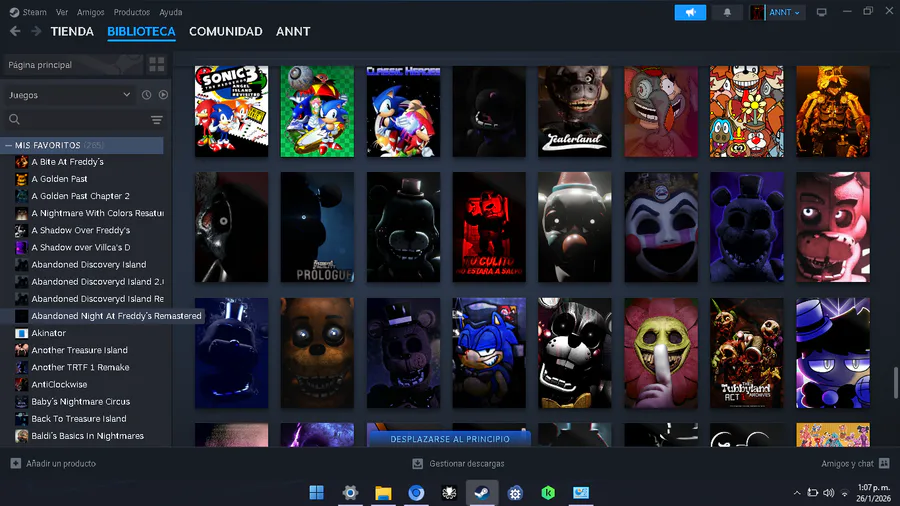This screenshot has height=506, width=900.
Task: Show hidden system tray icons
Action: pos(797,493)
